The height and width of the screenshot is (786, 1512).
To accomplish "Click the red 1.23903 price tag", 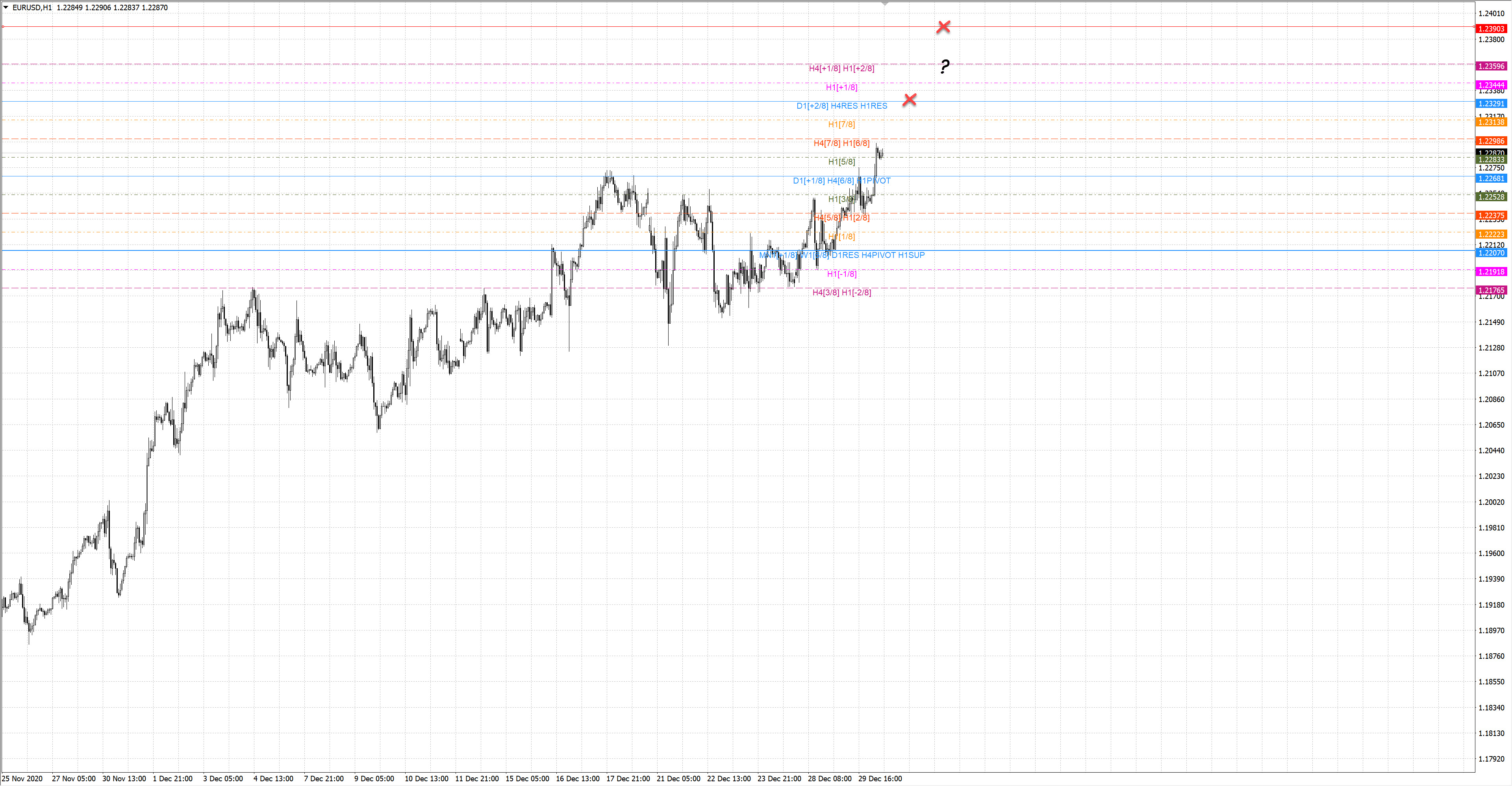I will coord(1491,29).
